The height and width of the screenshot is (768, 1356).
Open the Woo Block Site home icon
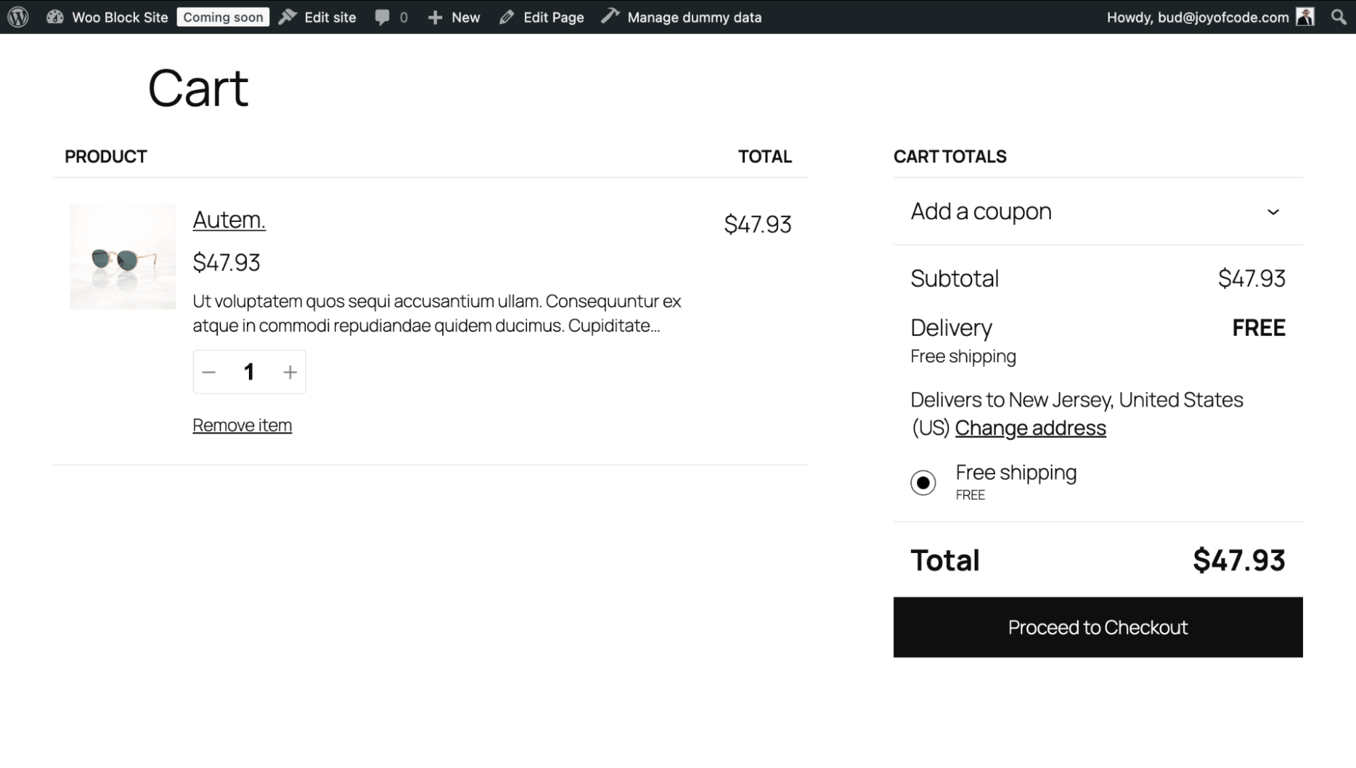(55, 16)
